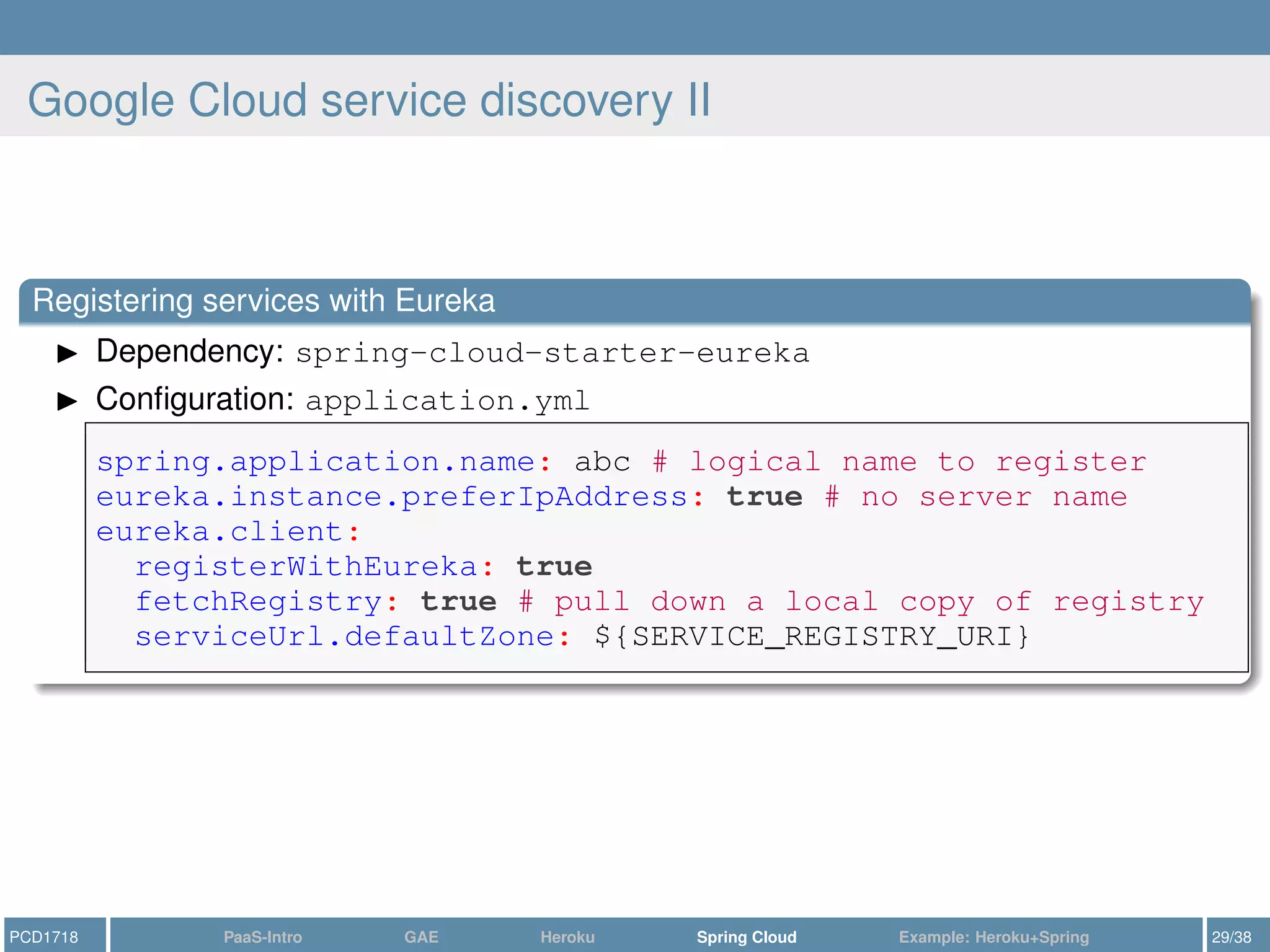This screenshot has height=952, width=1270.
Task: Click the slide title Google Cloud service discovery II
Action: [x=369, y=100]
